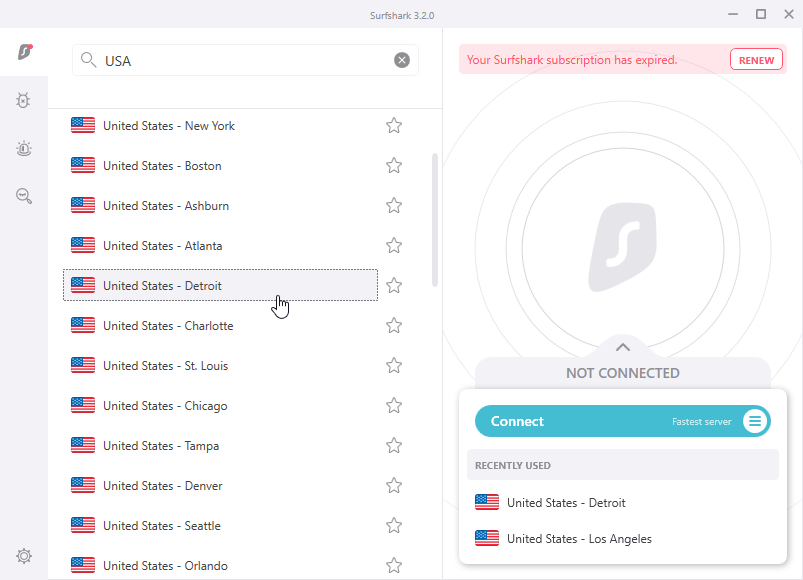Click the magnifier icon in search box
803x580 pixels.
(x=89, y=60)
